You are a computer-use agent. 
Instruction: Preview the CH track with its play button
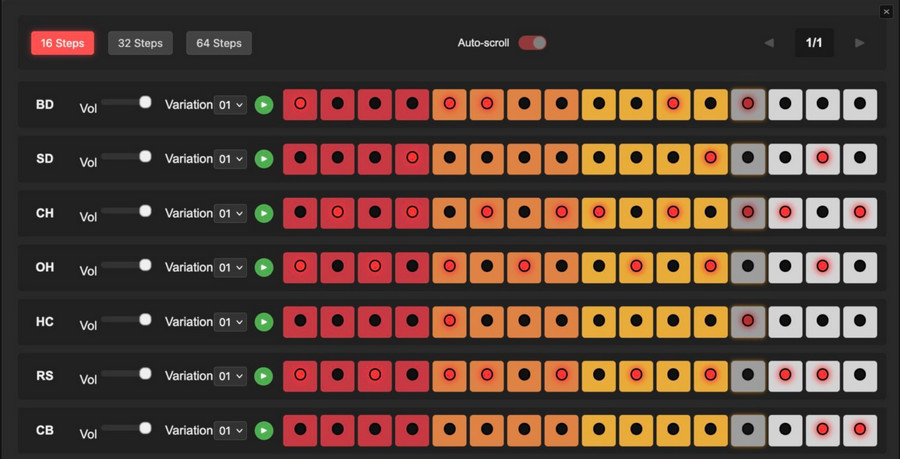264,213
